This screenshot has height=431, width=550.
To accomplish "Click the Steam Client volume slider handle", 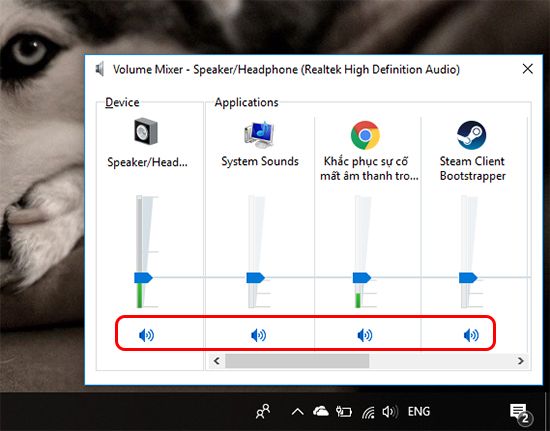I will [468, 278].
